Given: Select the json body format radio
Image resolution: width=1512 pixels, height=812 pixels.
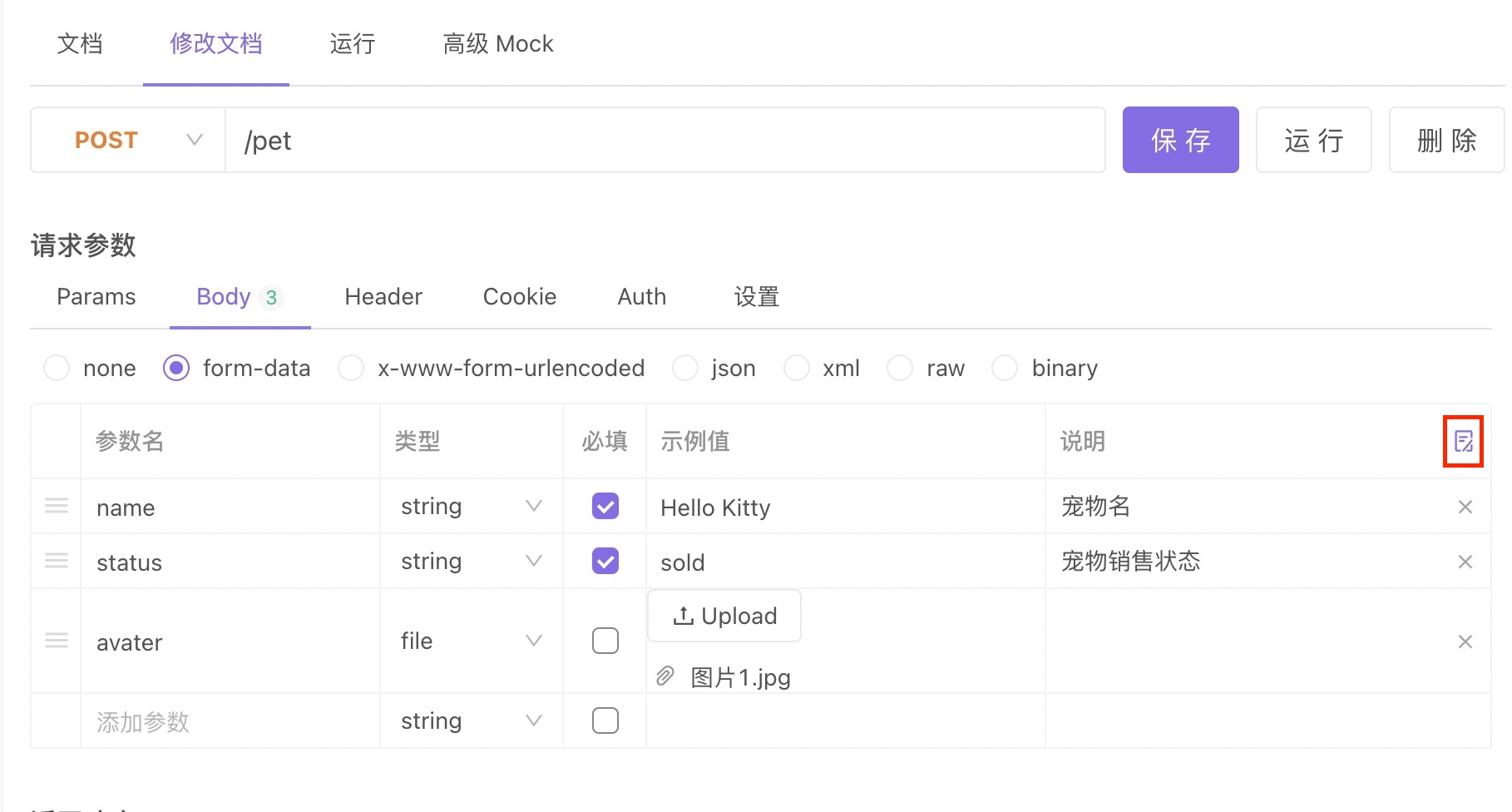Looking at the screenshot, I should (x=684, y=367).
